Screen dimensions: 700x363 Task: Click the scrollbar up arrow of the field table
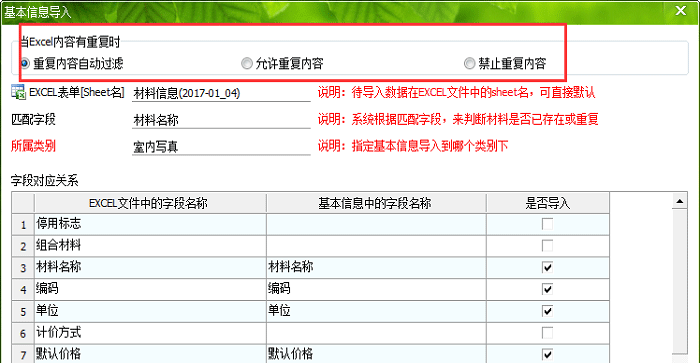[x=679, y=201]
